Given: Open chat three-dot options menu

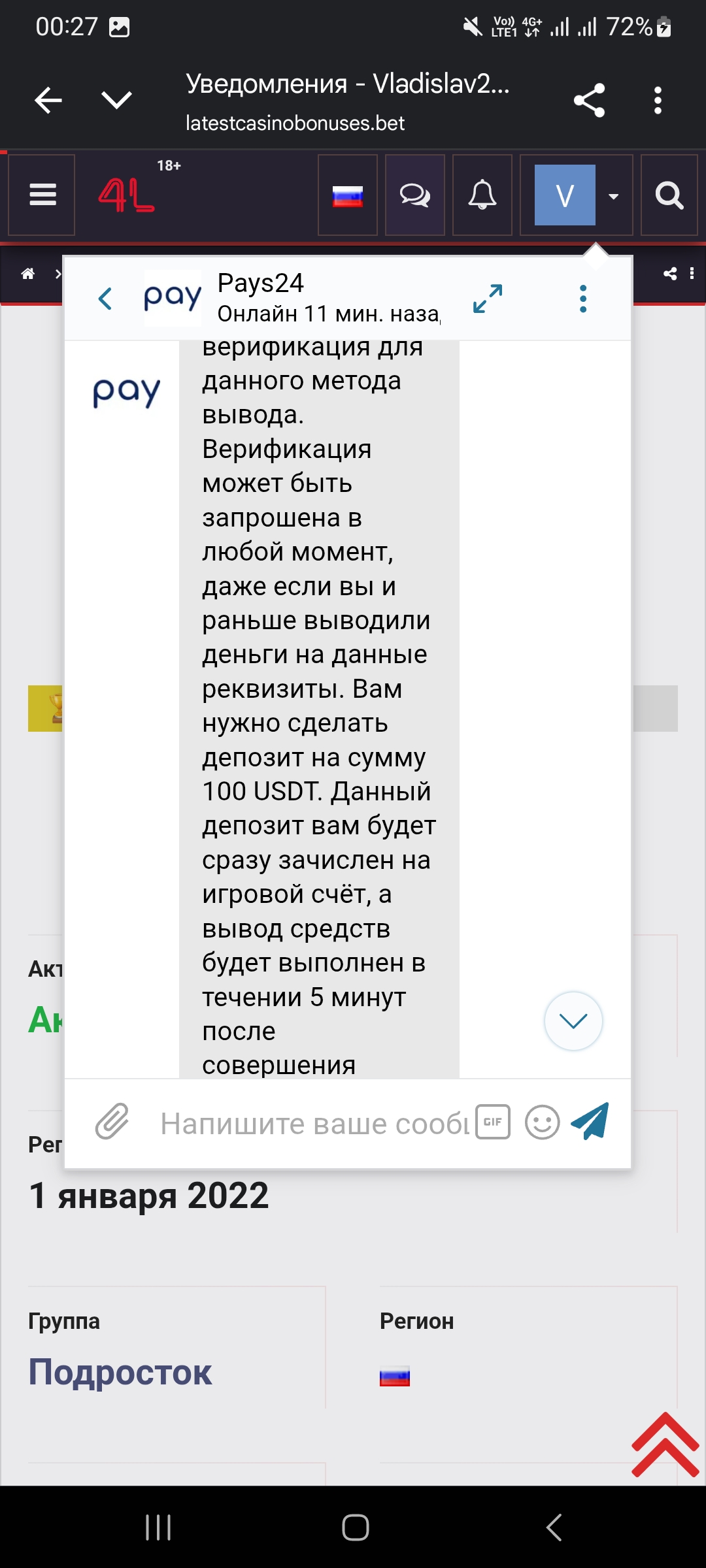Looking at the screenshot, I should [x=583, y=299].
